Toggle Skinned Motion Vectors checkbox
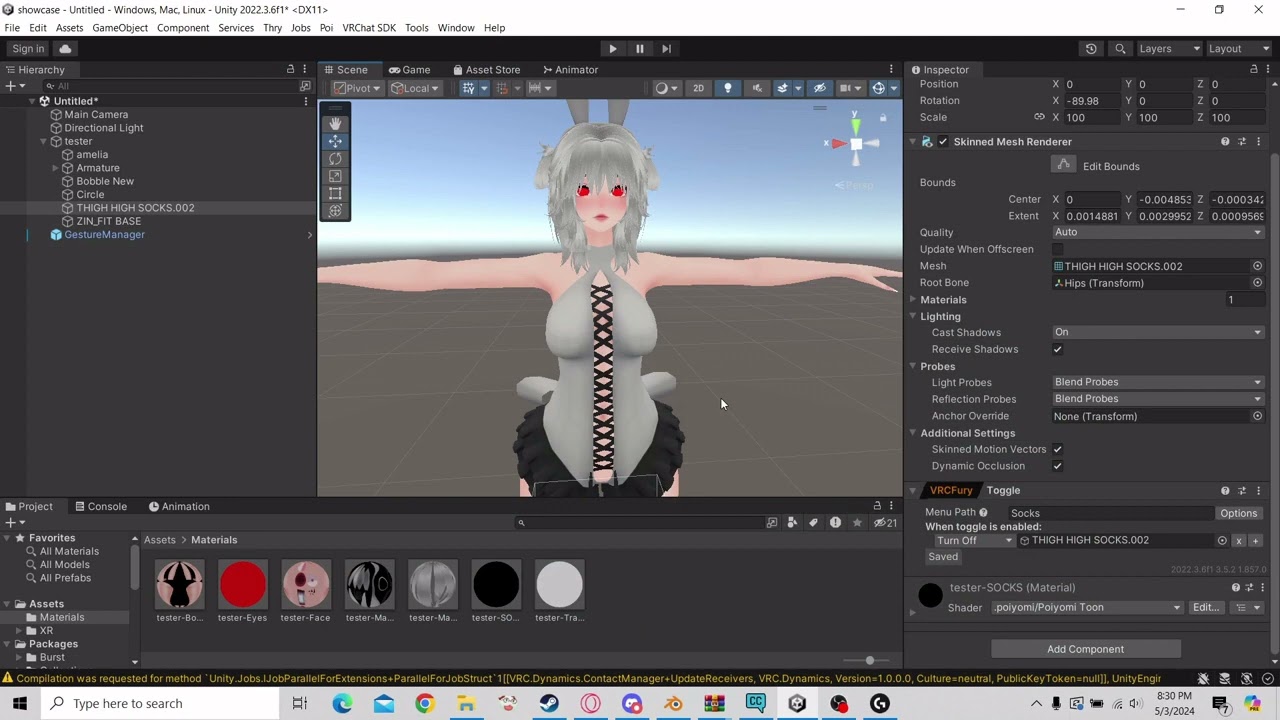The image size is (1280, 720). point(1058,449)
